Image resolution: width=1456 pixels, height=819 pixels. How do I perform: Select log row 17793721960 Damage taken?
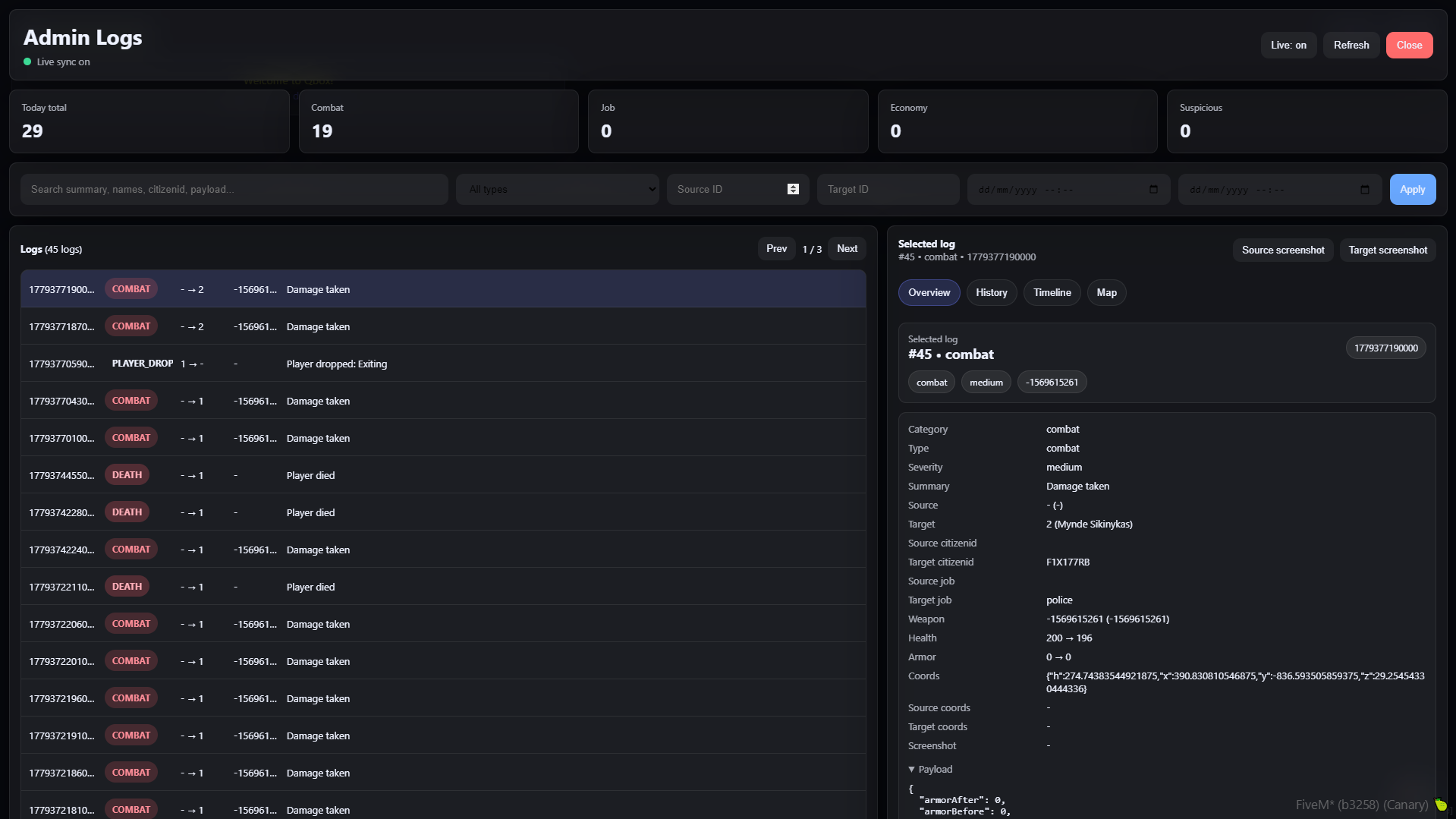point(443,698)
